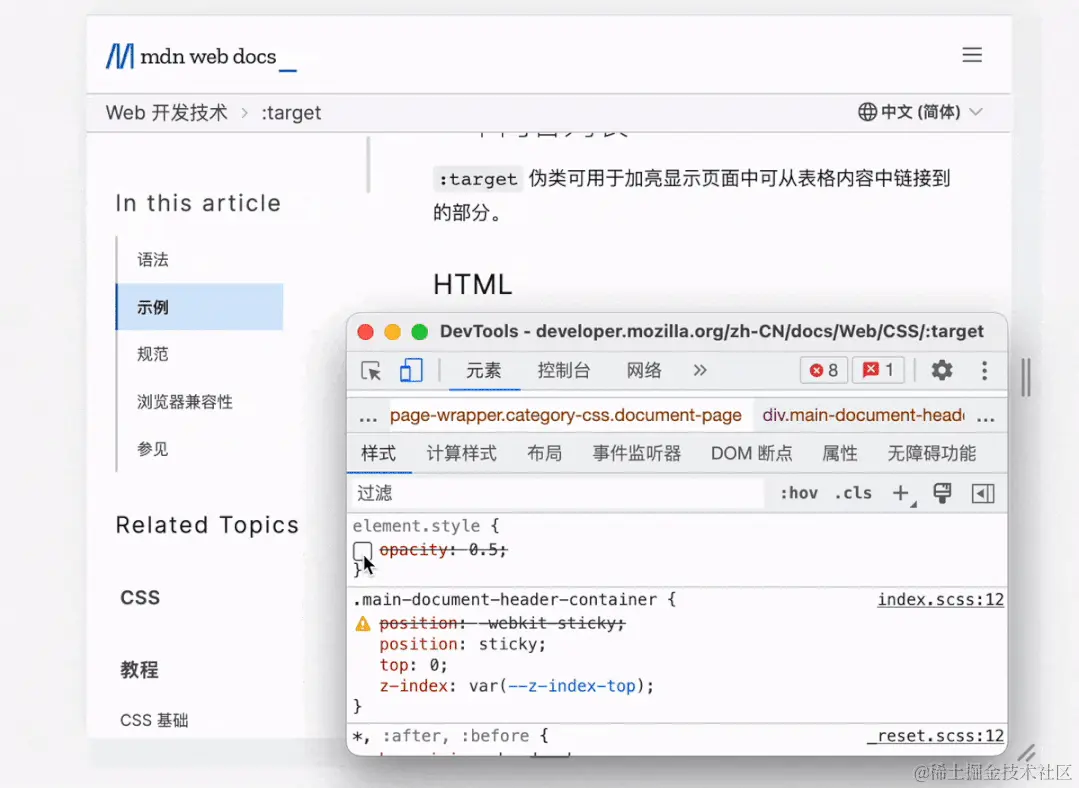1079x788 pixels.
Task: Show more DevTools tabs chevron
Action: [700, 370]
